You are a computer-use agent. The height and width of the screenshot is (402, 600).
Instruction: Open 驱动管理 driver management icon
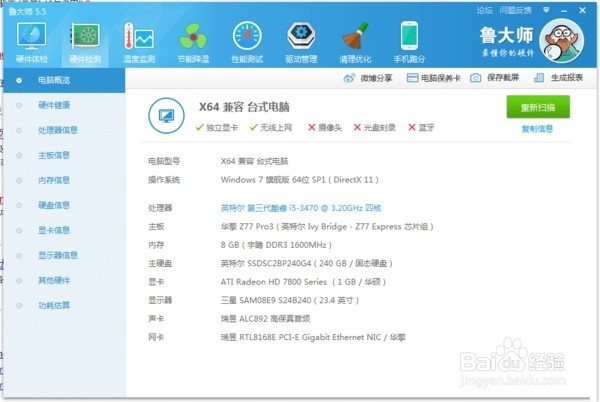tap(301, 36)
